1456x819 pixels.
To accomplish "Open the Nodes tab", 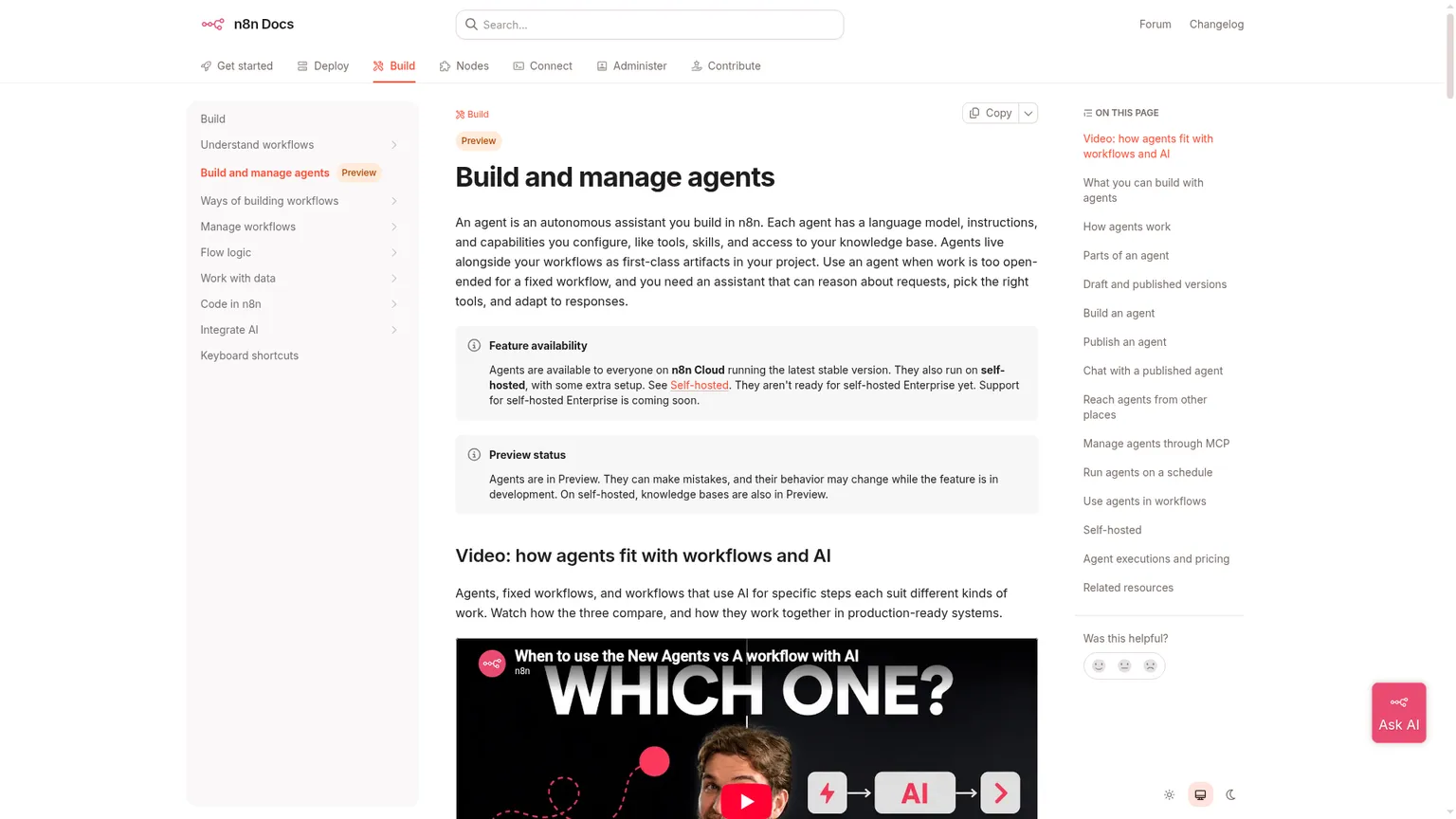I will (x=464, y=66).
